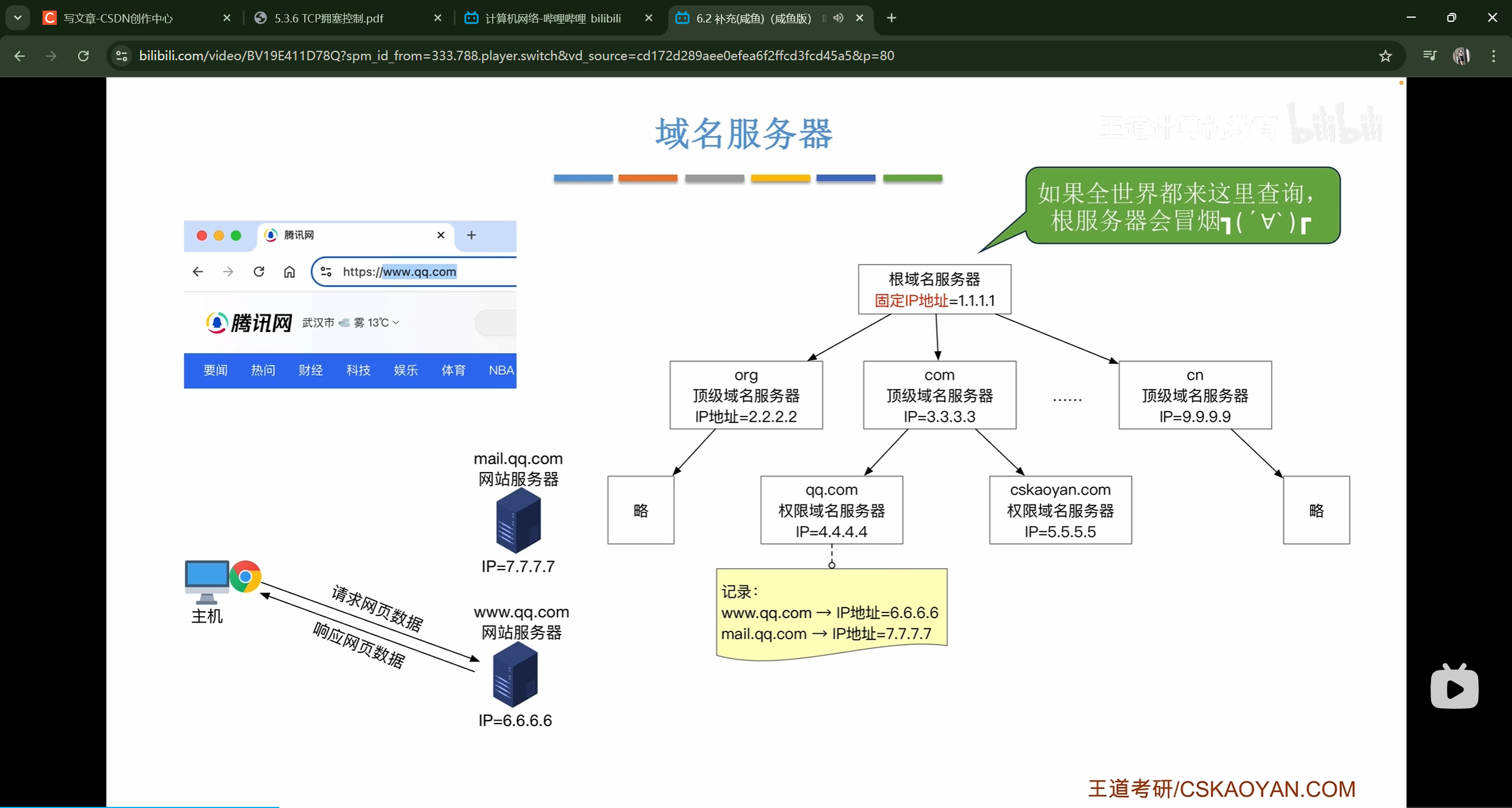This screenshot has width=1512, height=808.
Task: Click the bilibili URL address field
Action: [516, 56]
